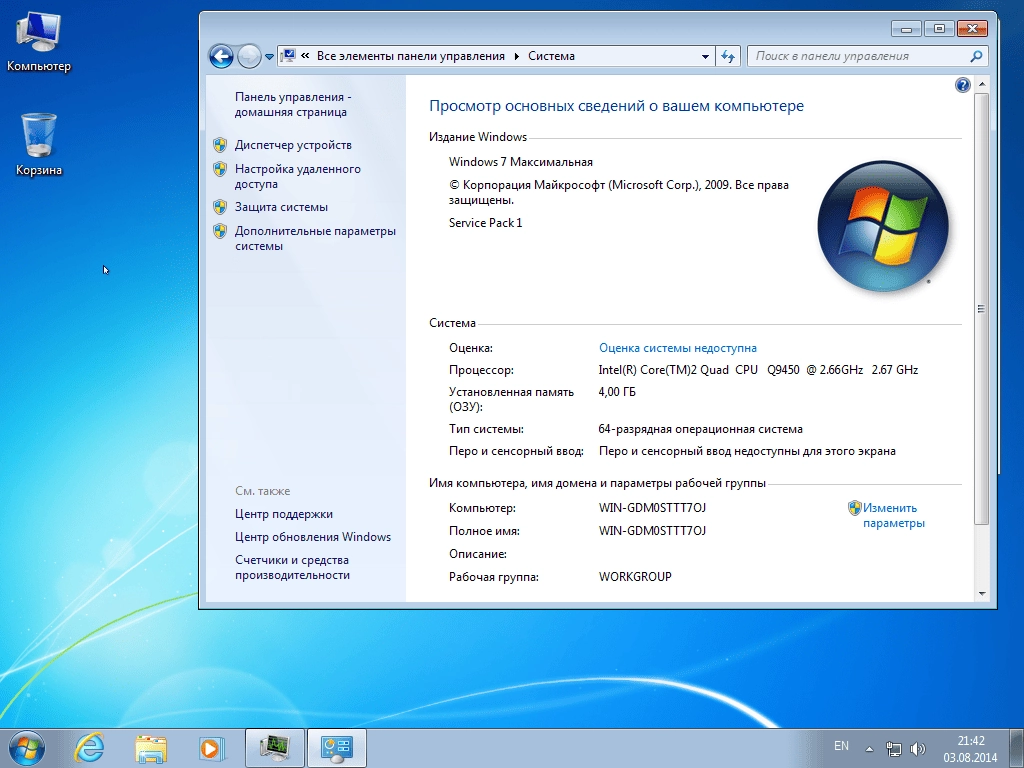Image resolution: width=1024 pixels, height=768 pixels.
Task: Click the control panel icon in address bar
Action: point(288,56)
